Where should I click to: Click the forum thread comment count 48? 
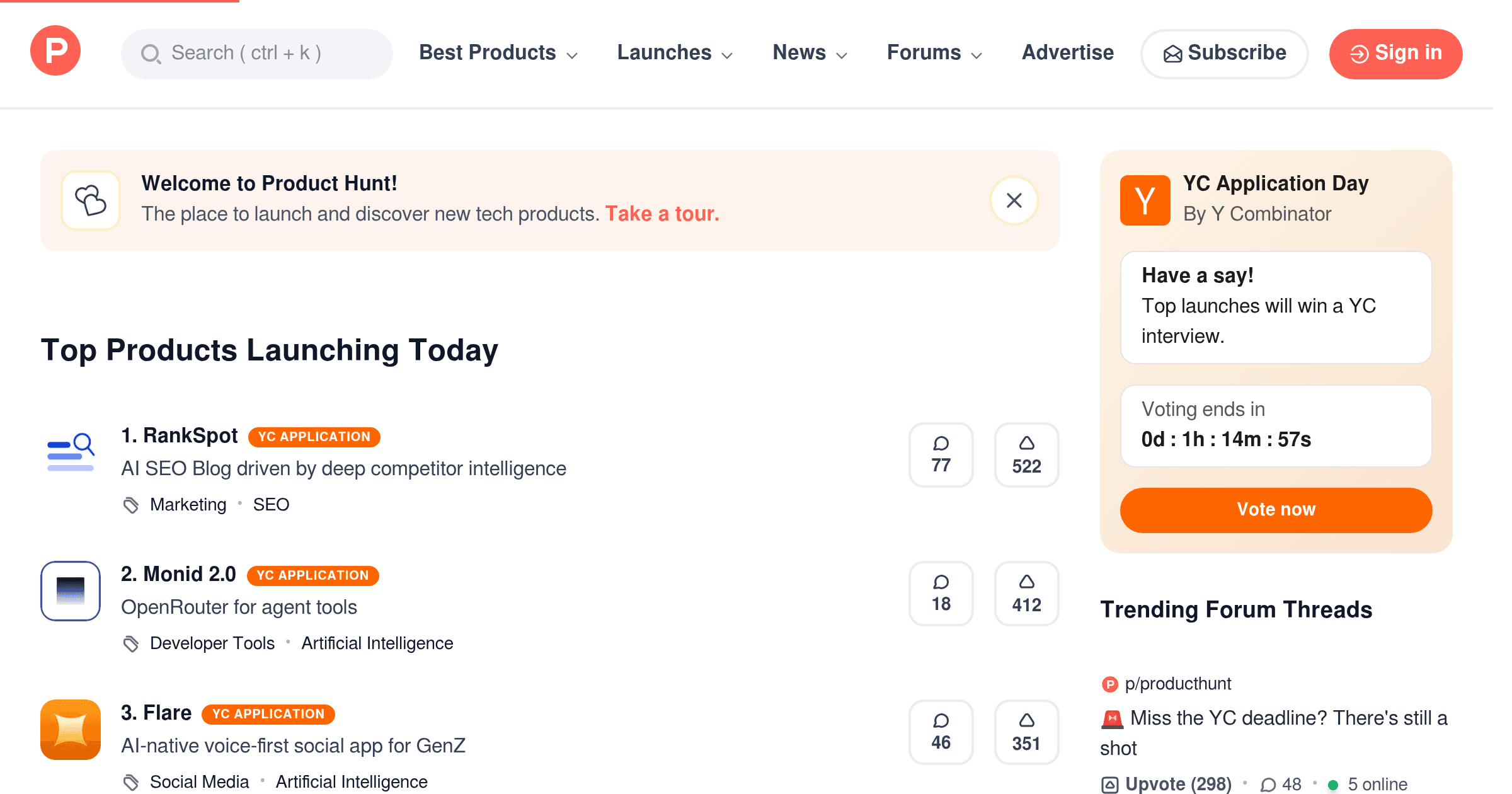click(x=1281, y=784)
